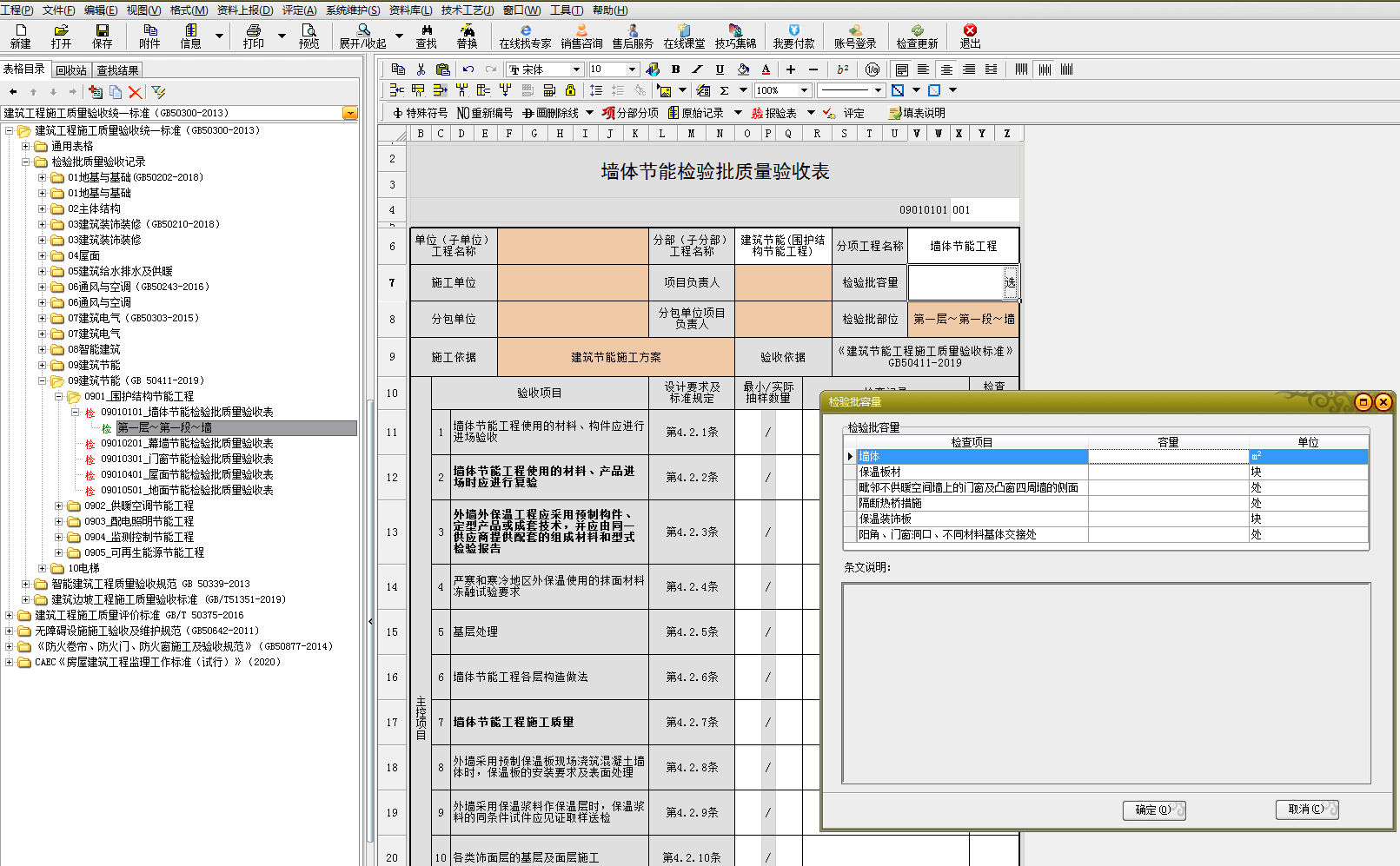Toggle Bold formatting

[675, 69]
